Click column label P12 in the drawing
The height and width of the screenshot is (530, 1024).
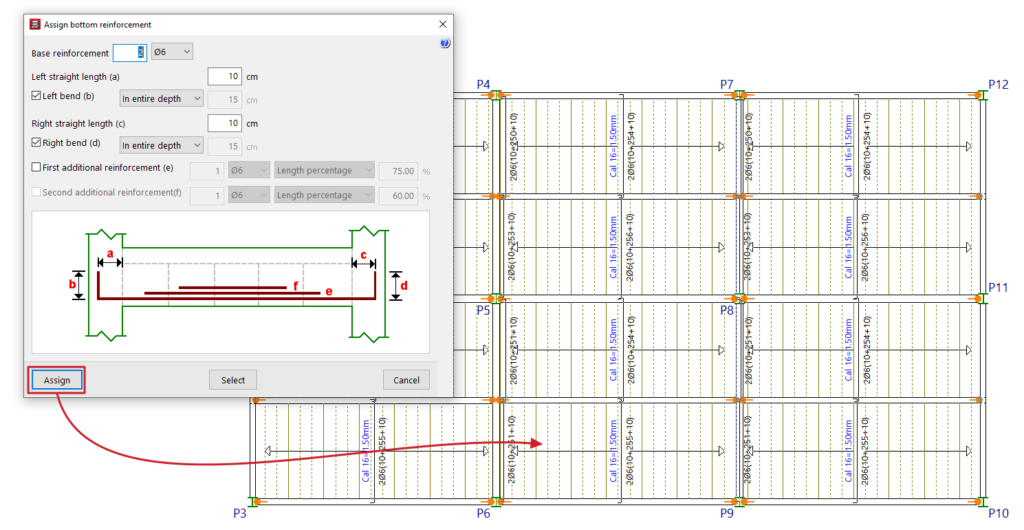point(999,84)
